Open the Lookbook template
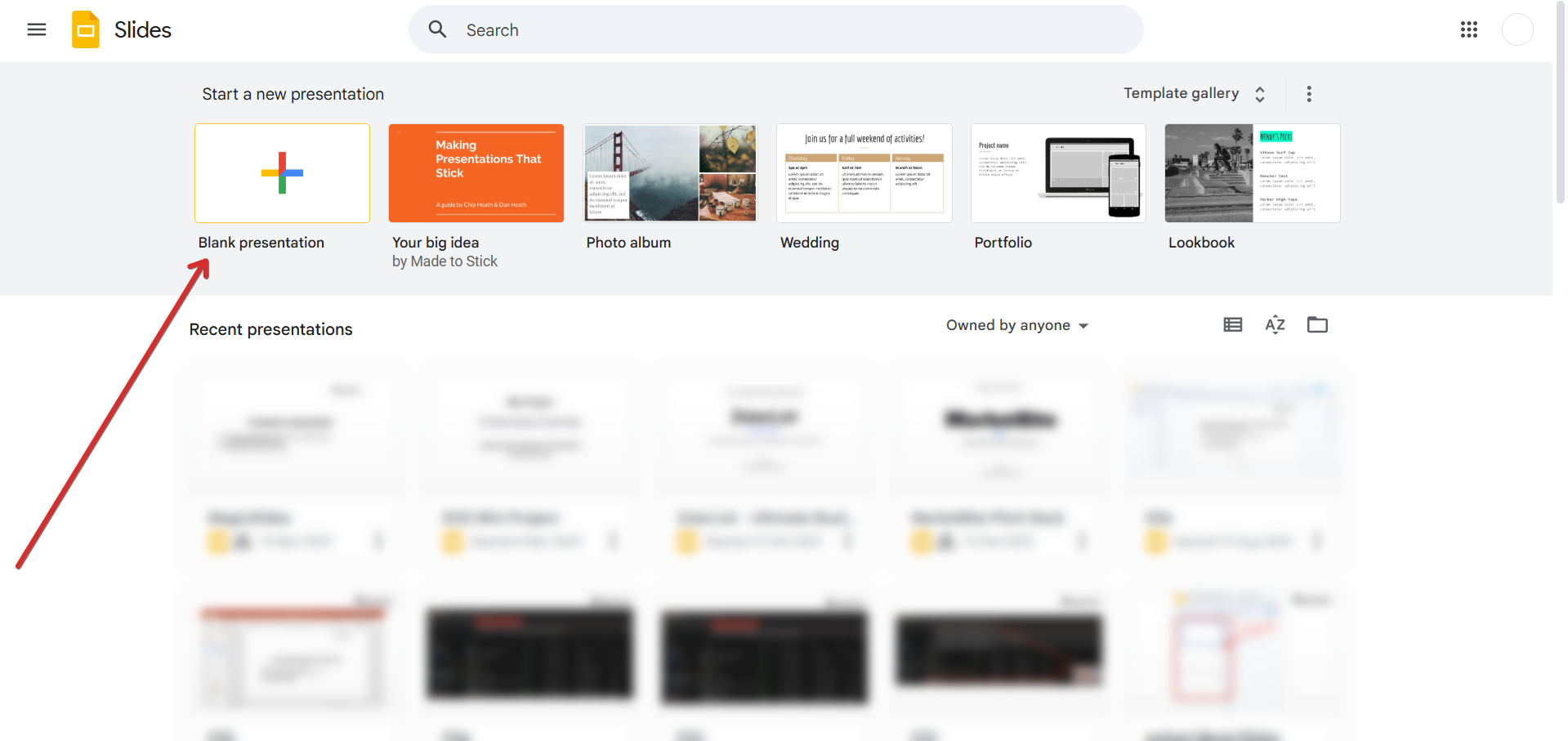The height and width of the screenshot is (741, 1568). 1253,173
